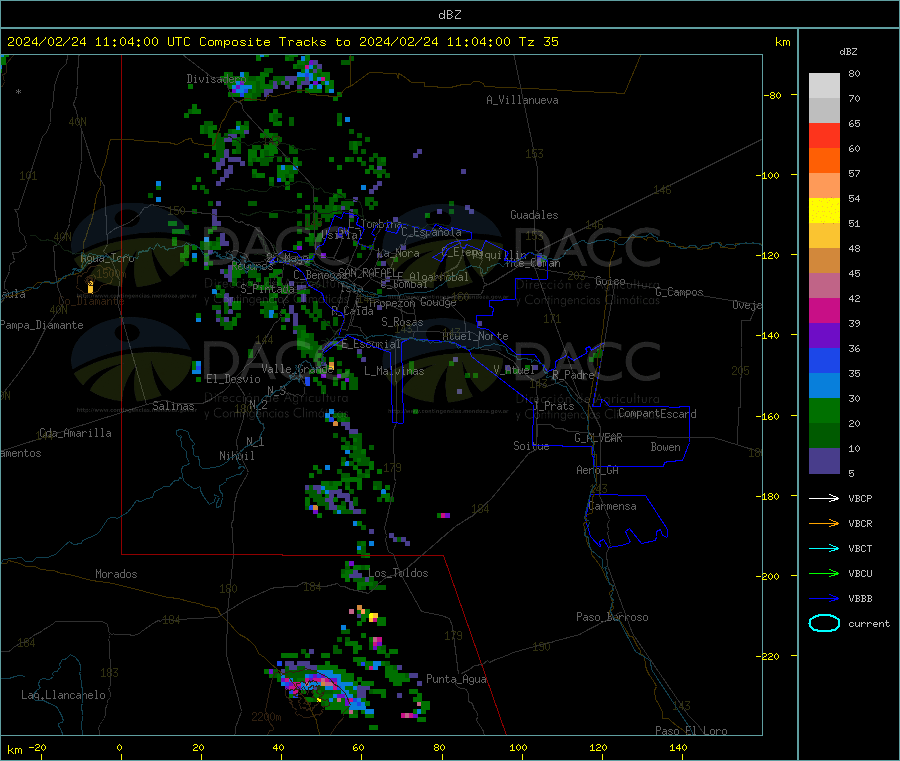Click the 'R_Padre' map label
Viewport: 900px width, 761px height.
pyautogui.click(x=573, y=375)
